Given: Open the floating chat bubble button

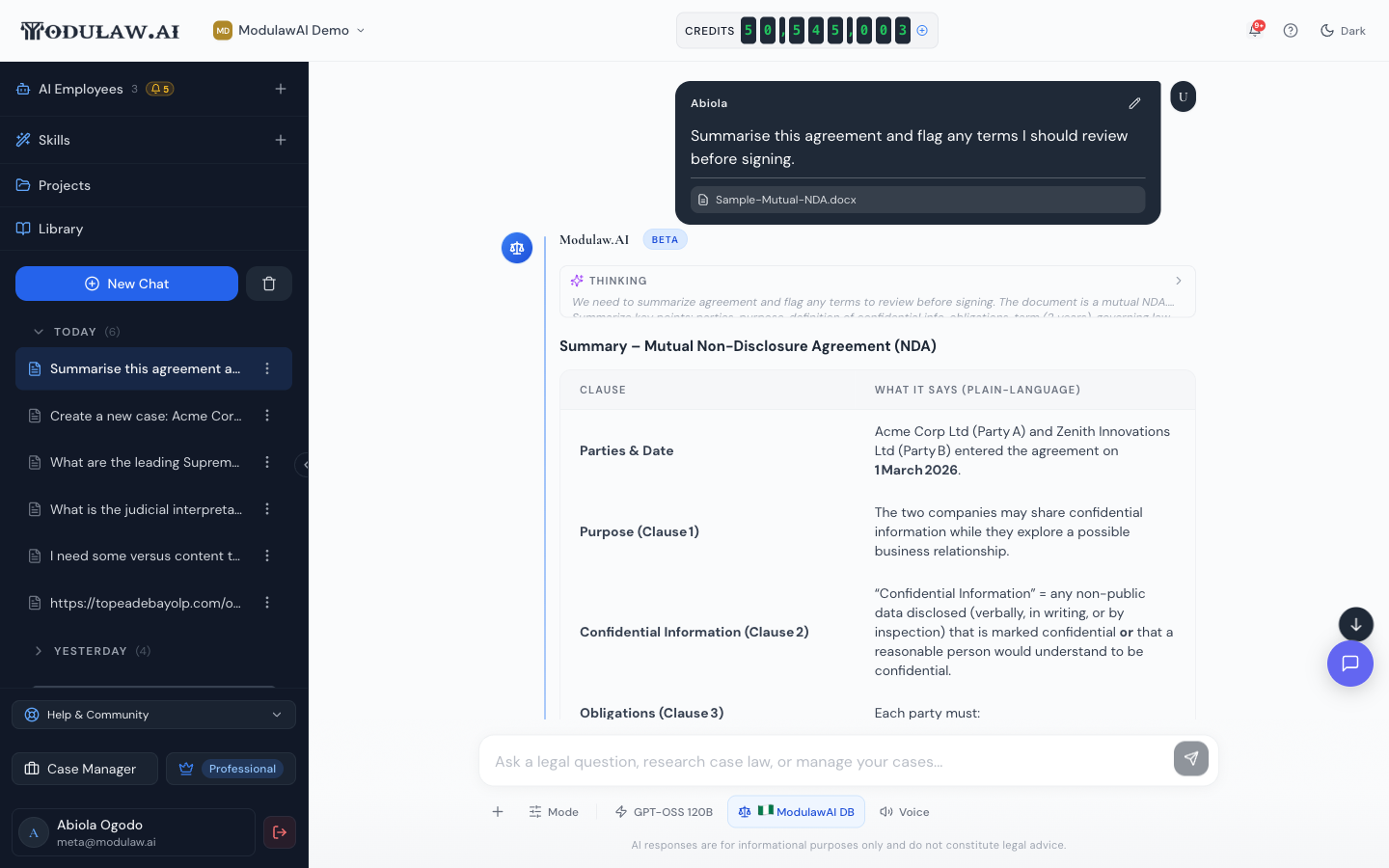Looking at the screenshot, I should 1349,664.
